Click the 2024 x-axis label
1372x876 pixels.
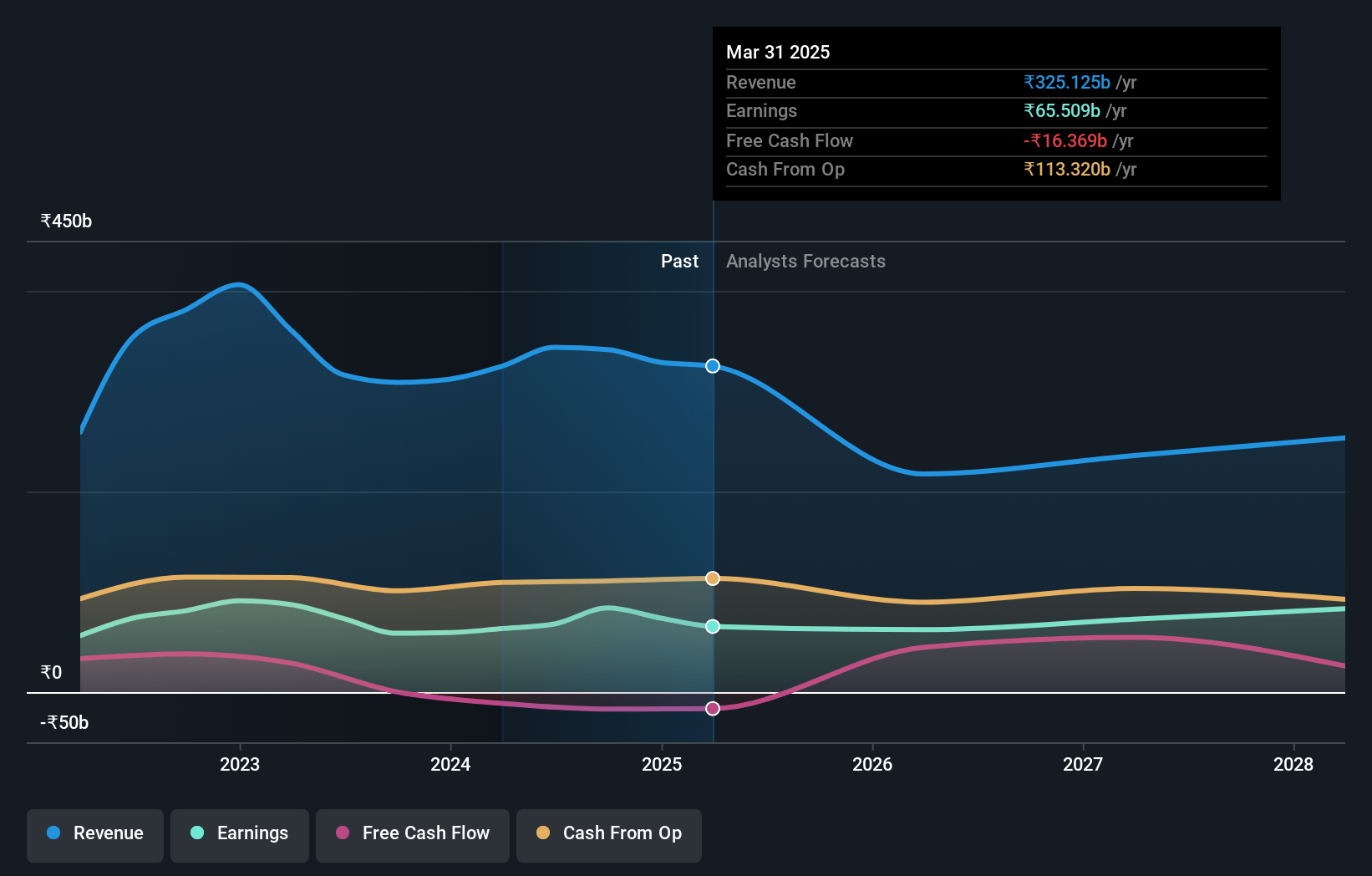(x=450, y=764)
